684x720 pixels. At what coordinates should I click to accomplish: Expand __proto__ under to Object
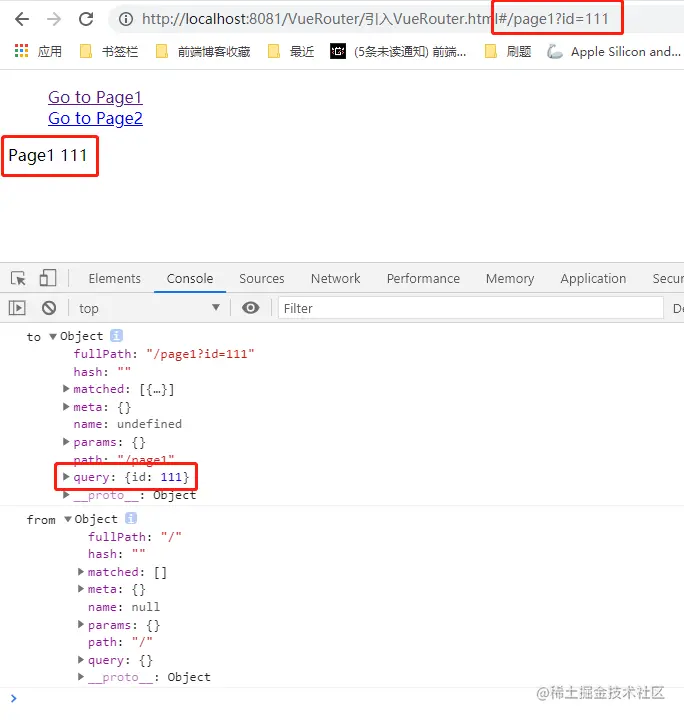[66, 495]
